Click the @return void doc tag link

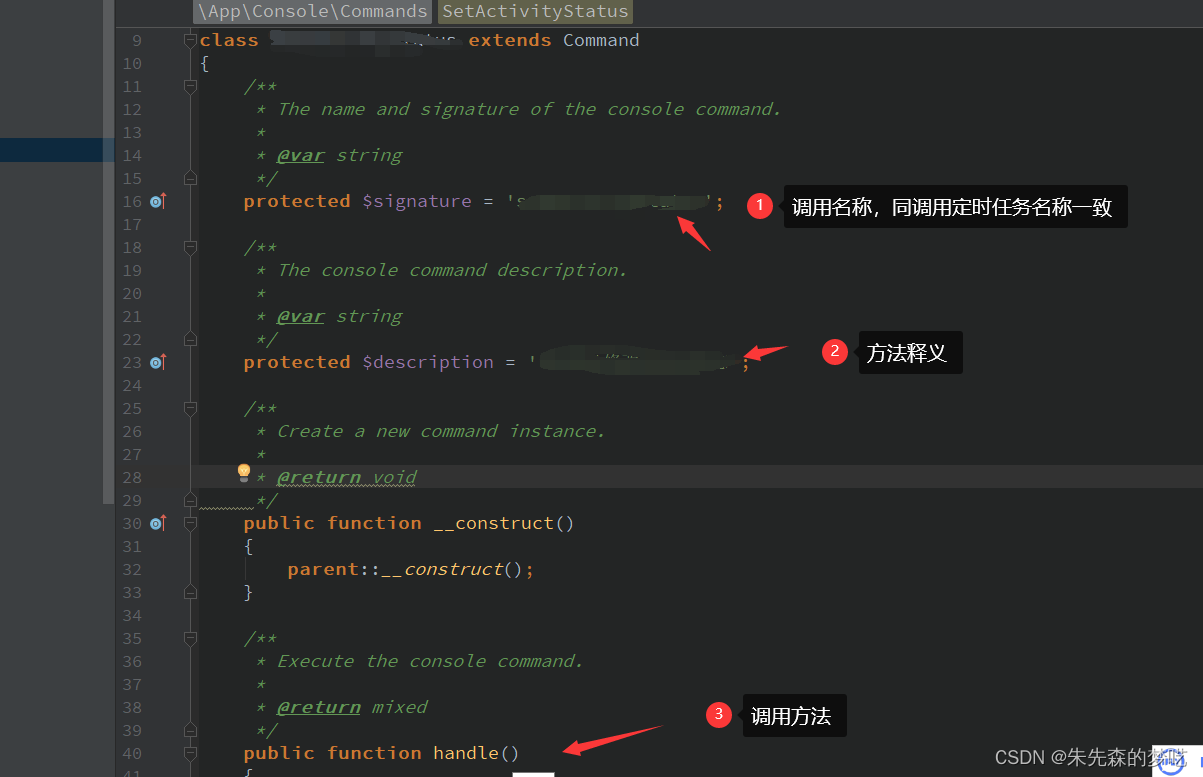point(319,477)
